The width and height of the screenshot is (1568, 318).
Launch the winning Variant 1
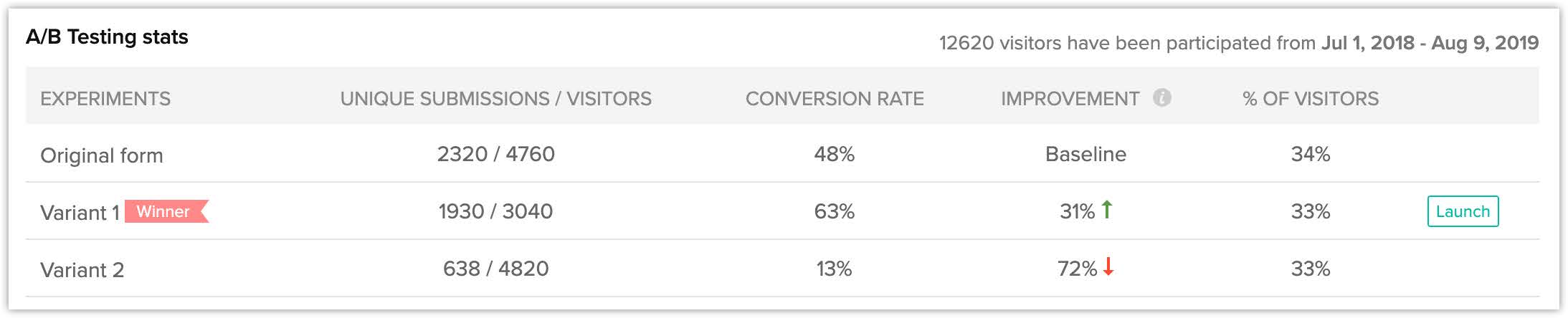tap(1463, 211)
